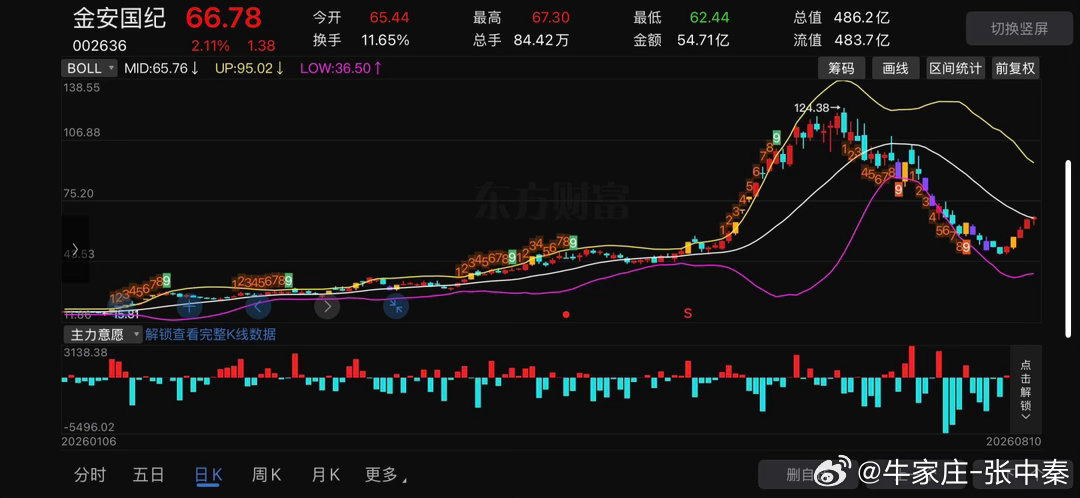Click the 最低 value 62.44
This screenshot has height=498, width=1080.
pos(710,18)
